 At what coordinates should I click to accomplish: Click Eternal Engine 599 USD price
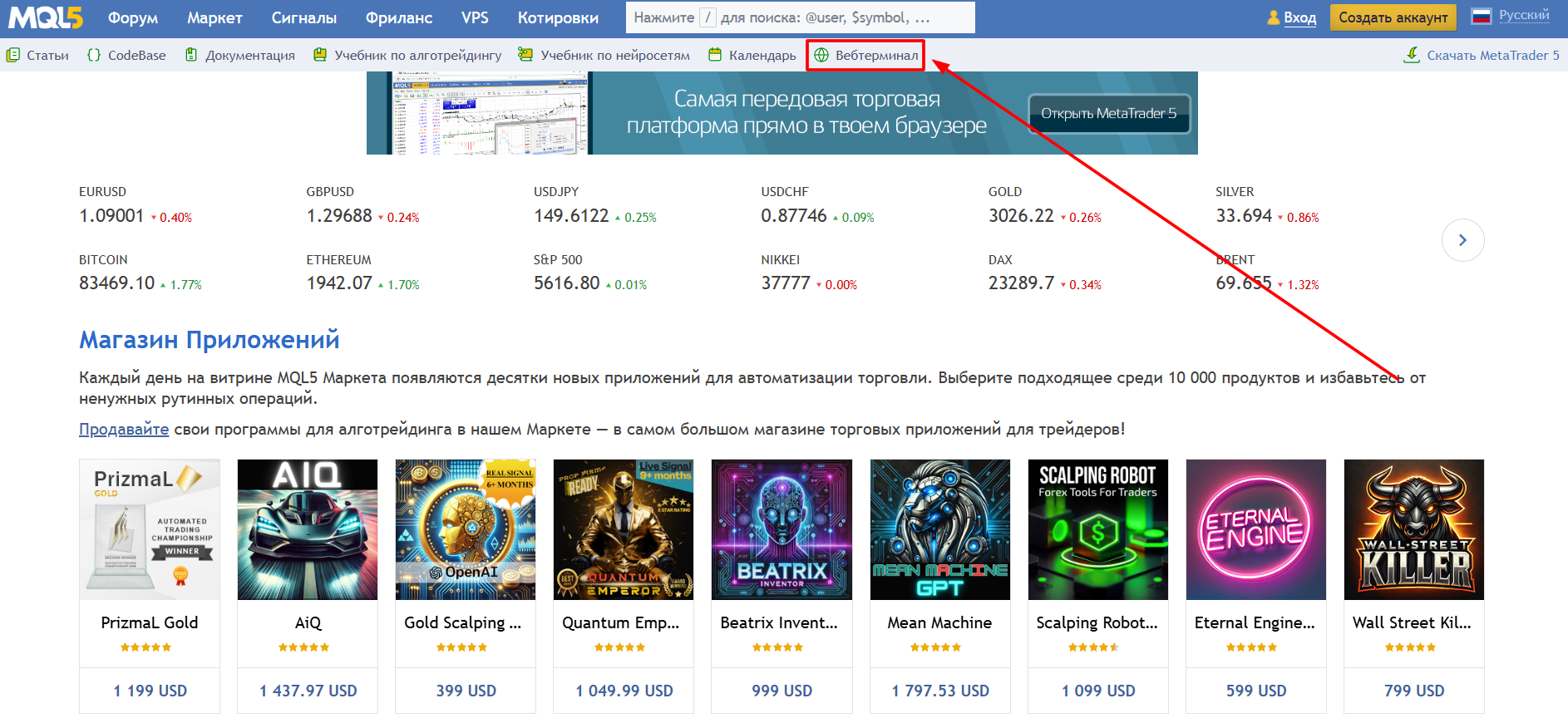pyautogui.click(x=1256, y=691)
